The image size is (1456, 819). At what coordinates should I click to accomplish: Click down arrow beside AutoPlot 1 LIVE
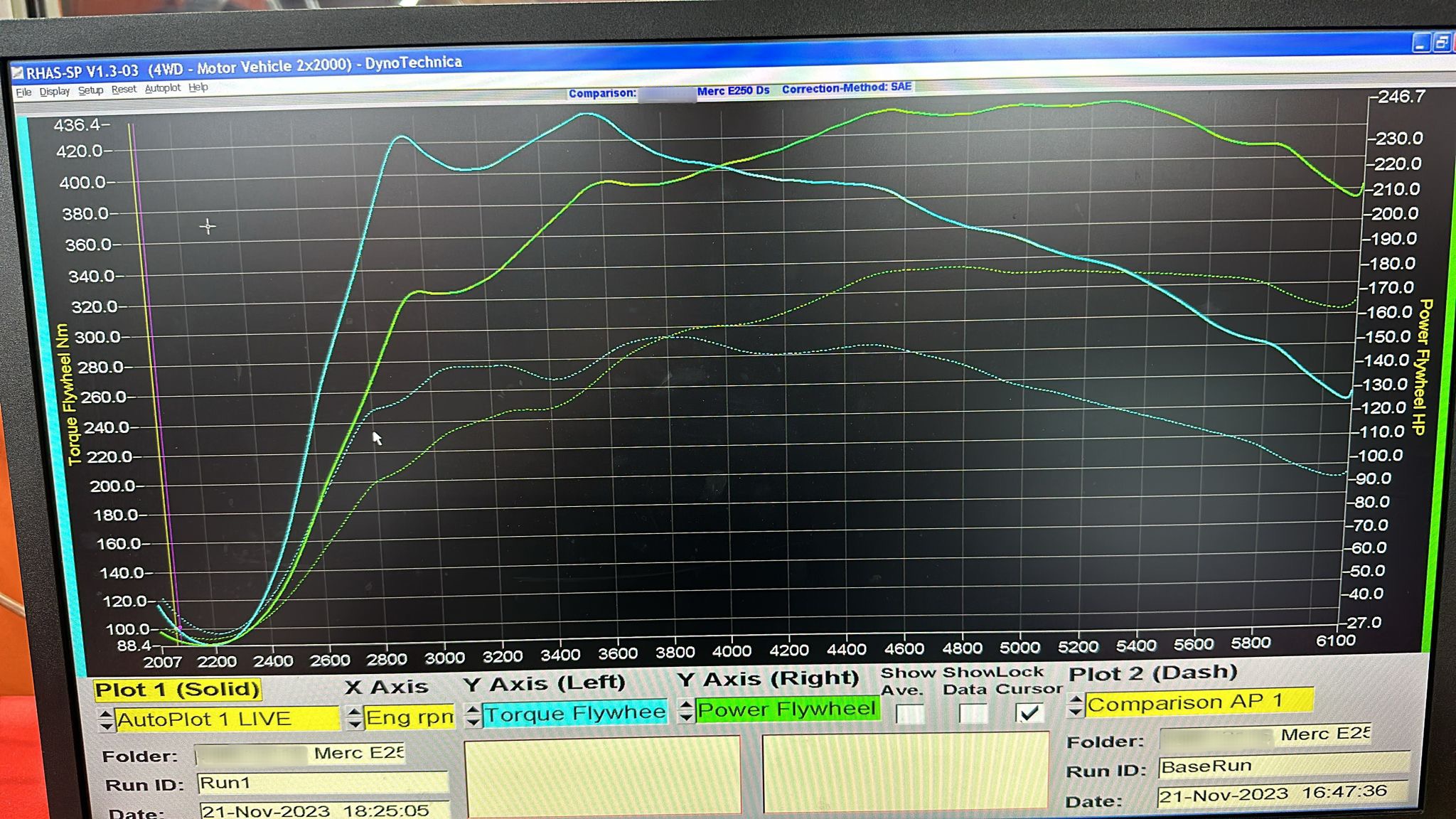click(106, 726)
